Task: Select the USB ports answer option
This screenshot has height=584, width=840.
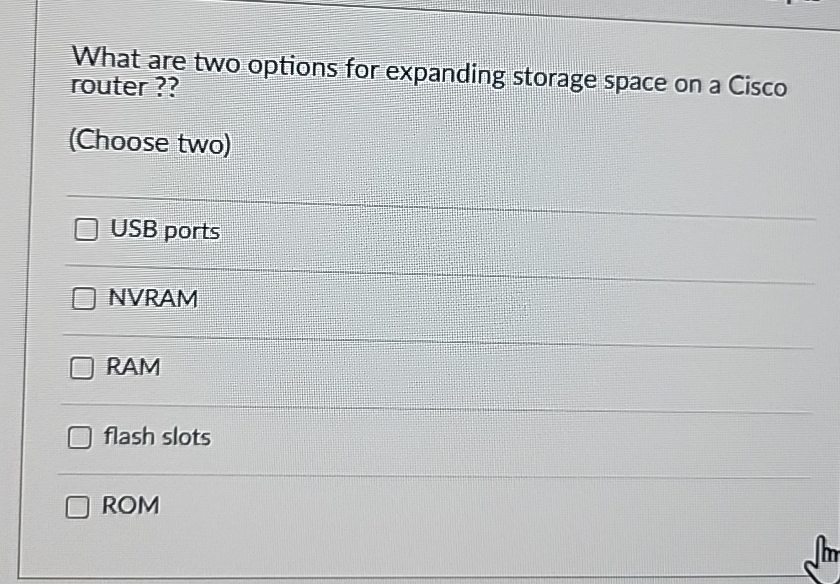Action: (163, 231)
